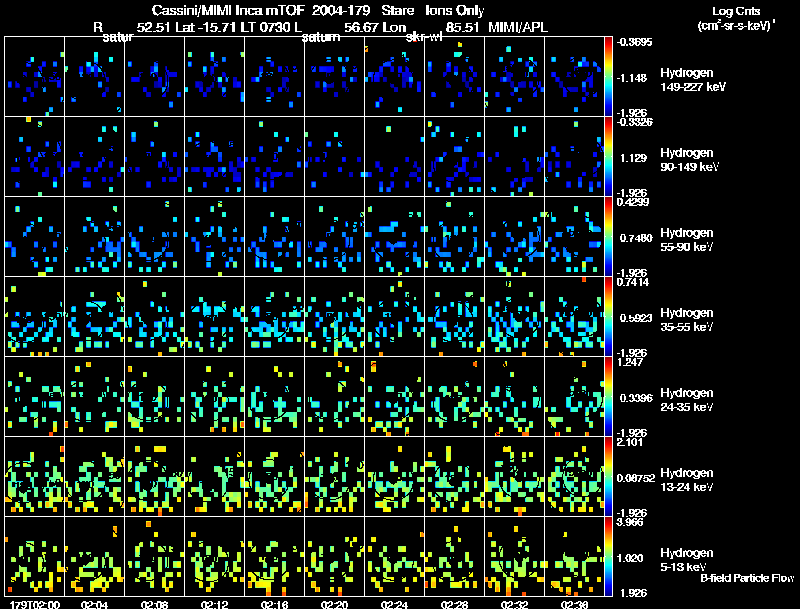The image size is (800, 609).
Task: Open the 35-55 keV image panel at 02:32
Action: point(514,317)
